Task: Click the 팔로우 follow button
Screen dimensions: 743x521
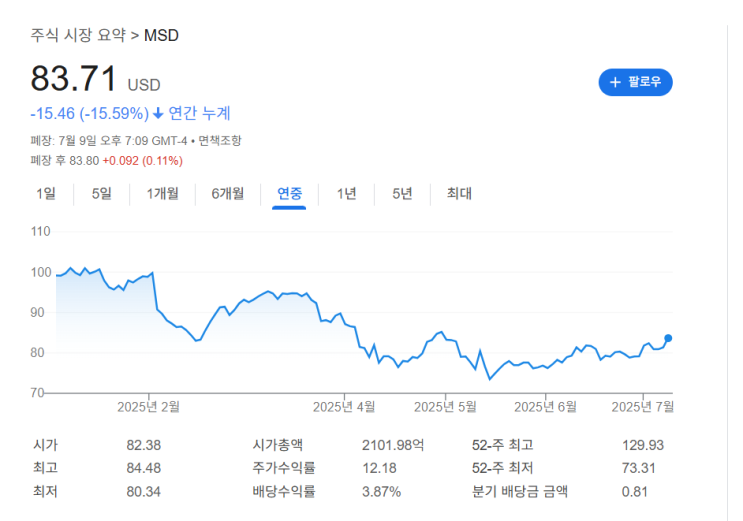Action: 635,82
